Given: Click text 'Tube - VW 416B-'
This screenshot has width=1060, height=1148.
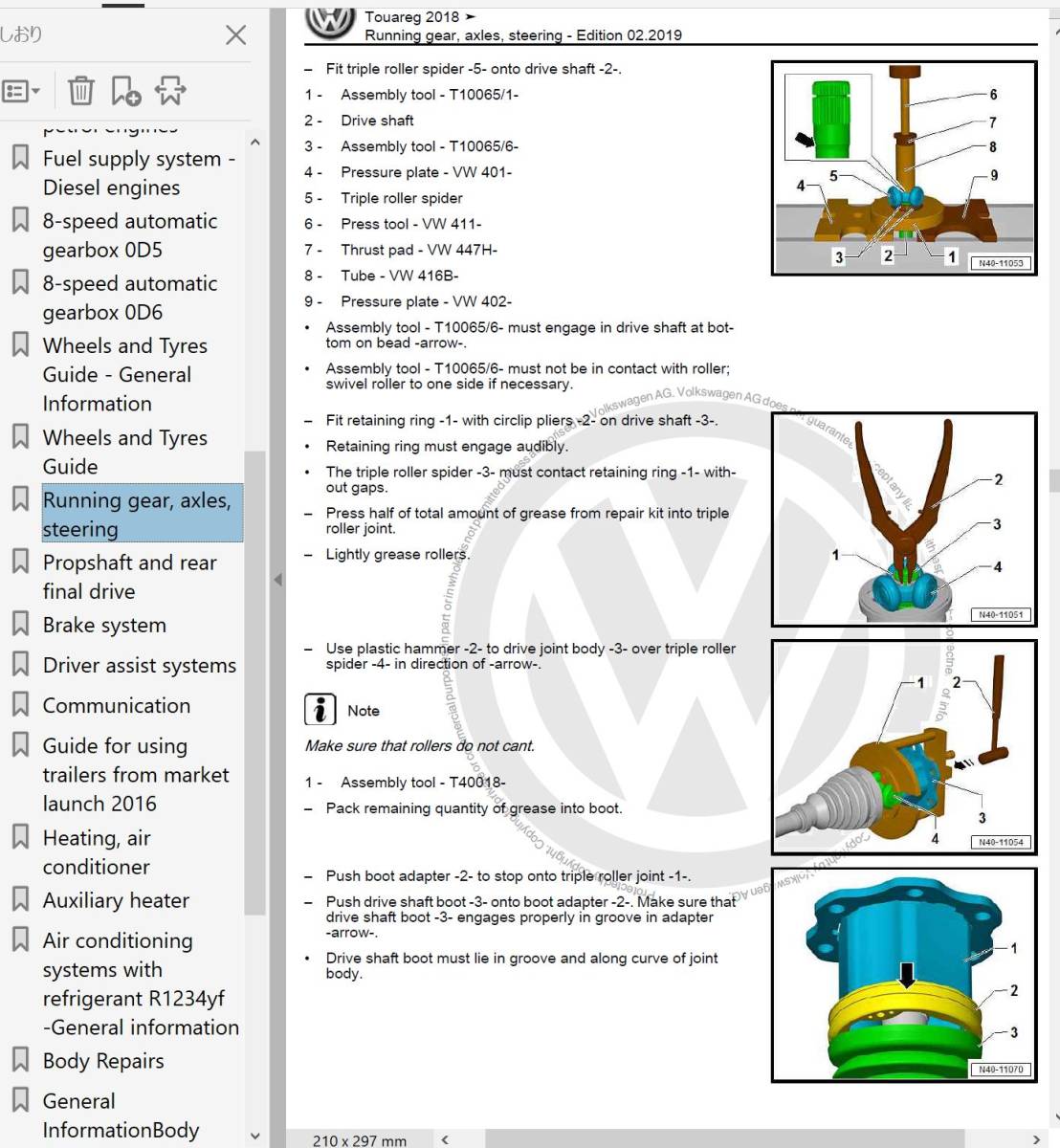Looking at the screenshot, I should tap(400, 276).
